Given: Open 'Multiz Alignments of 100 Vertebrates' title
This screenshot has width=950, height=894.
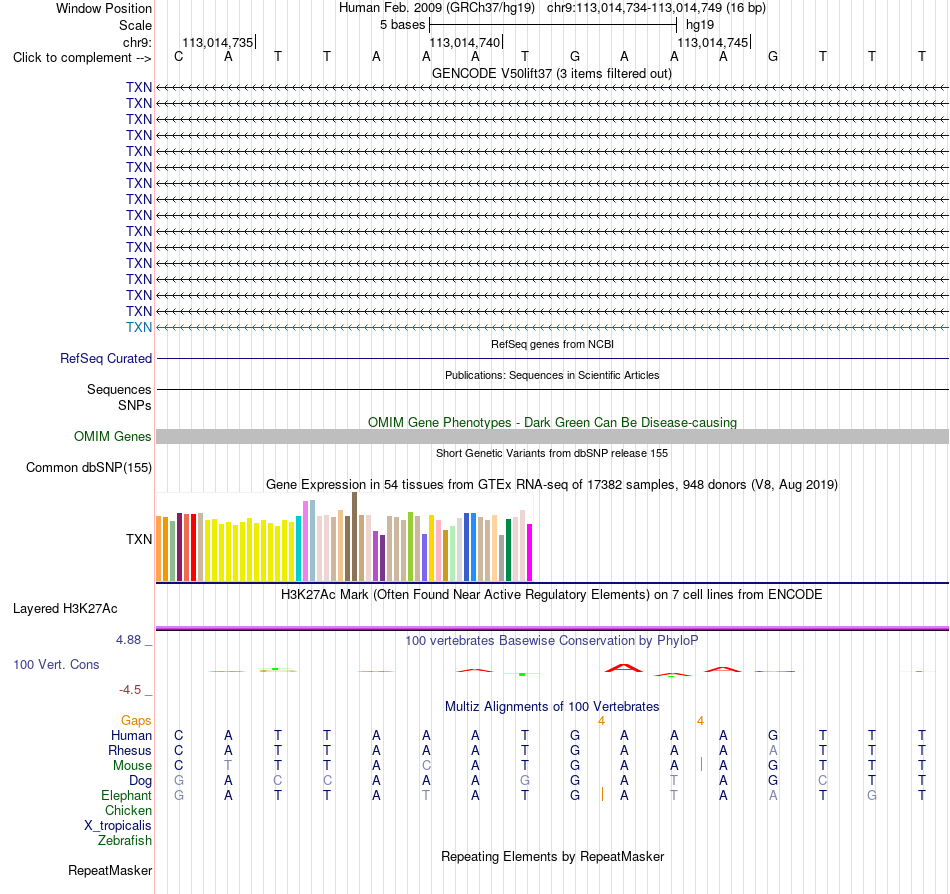Looking at the screenshot, I should 552,706.
